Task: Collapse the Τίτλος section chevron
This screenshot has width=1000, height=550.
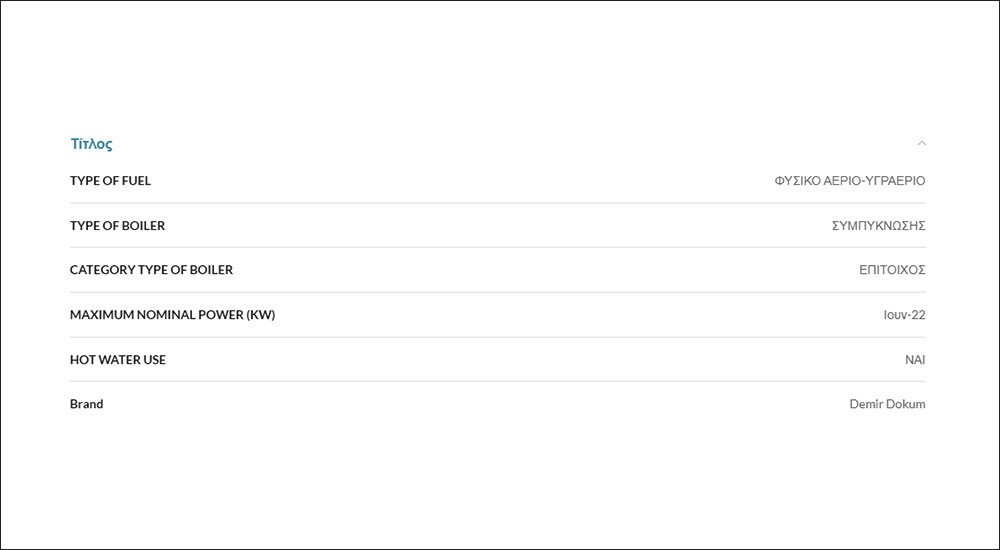Action: pyautogui.click(x=921, y=143)
